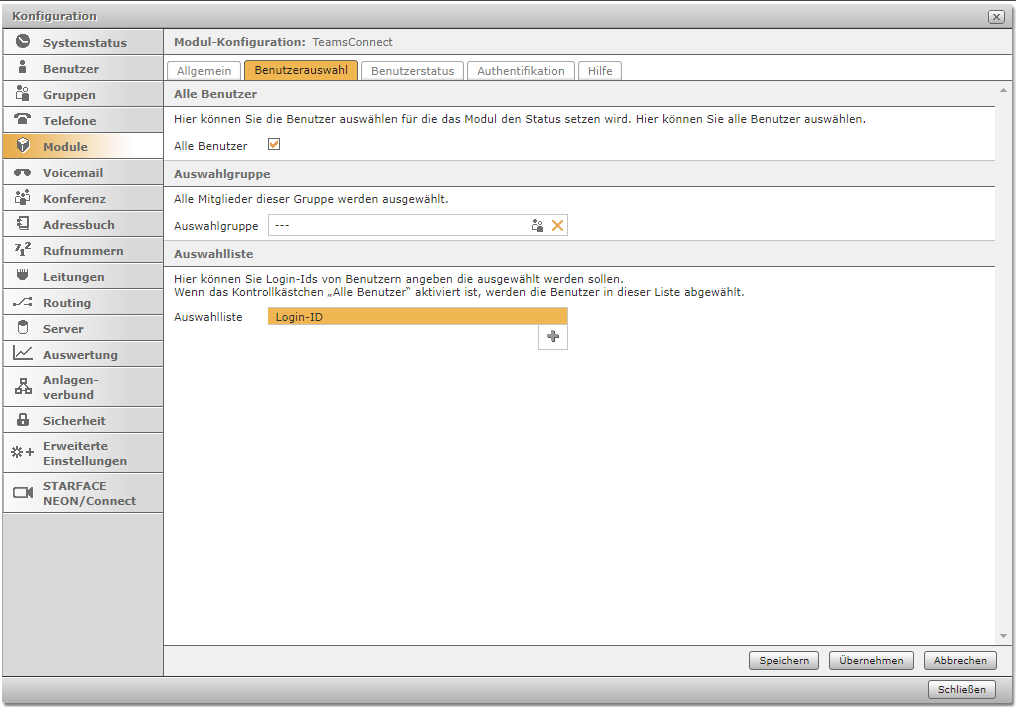
Task: Click the scrollbar down arrow
Action: pyautogui.click(x=1003, y=636)
